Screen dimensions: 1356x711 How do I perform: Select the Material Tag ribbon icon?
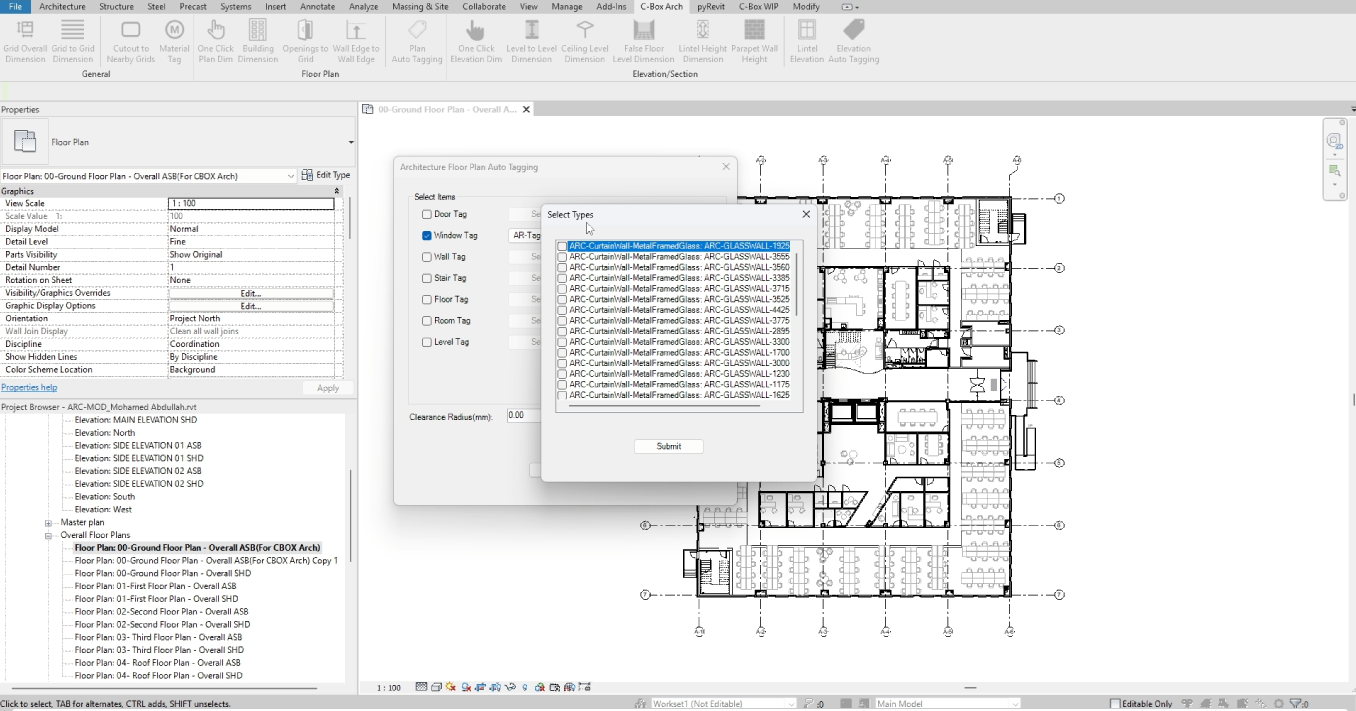(x=174, y=31)
